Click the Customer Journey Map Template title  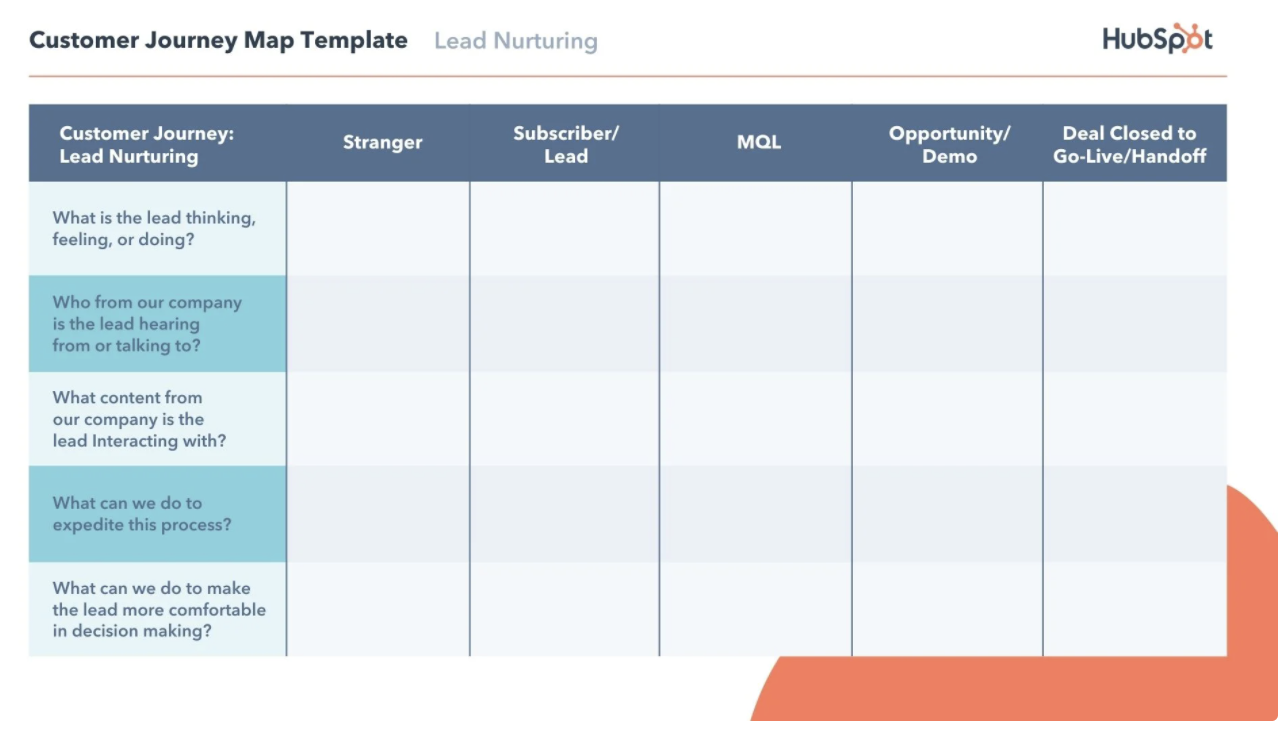[218, 40]
